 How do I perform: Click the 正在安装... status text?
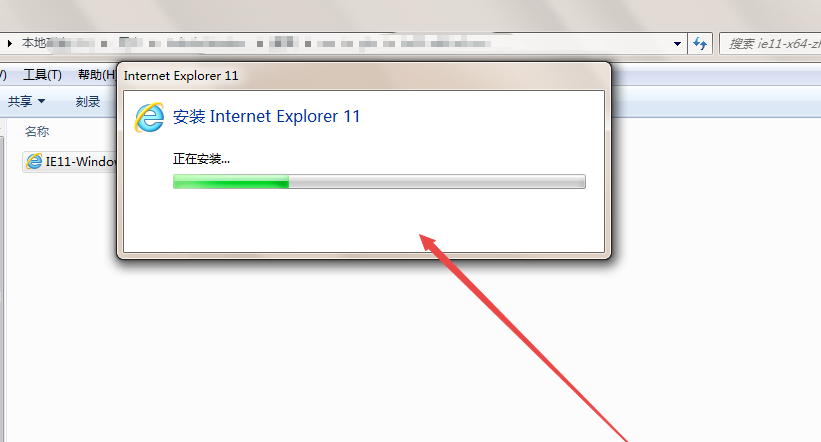tap(201, 159)
